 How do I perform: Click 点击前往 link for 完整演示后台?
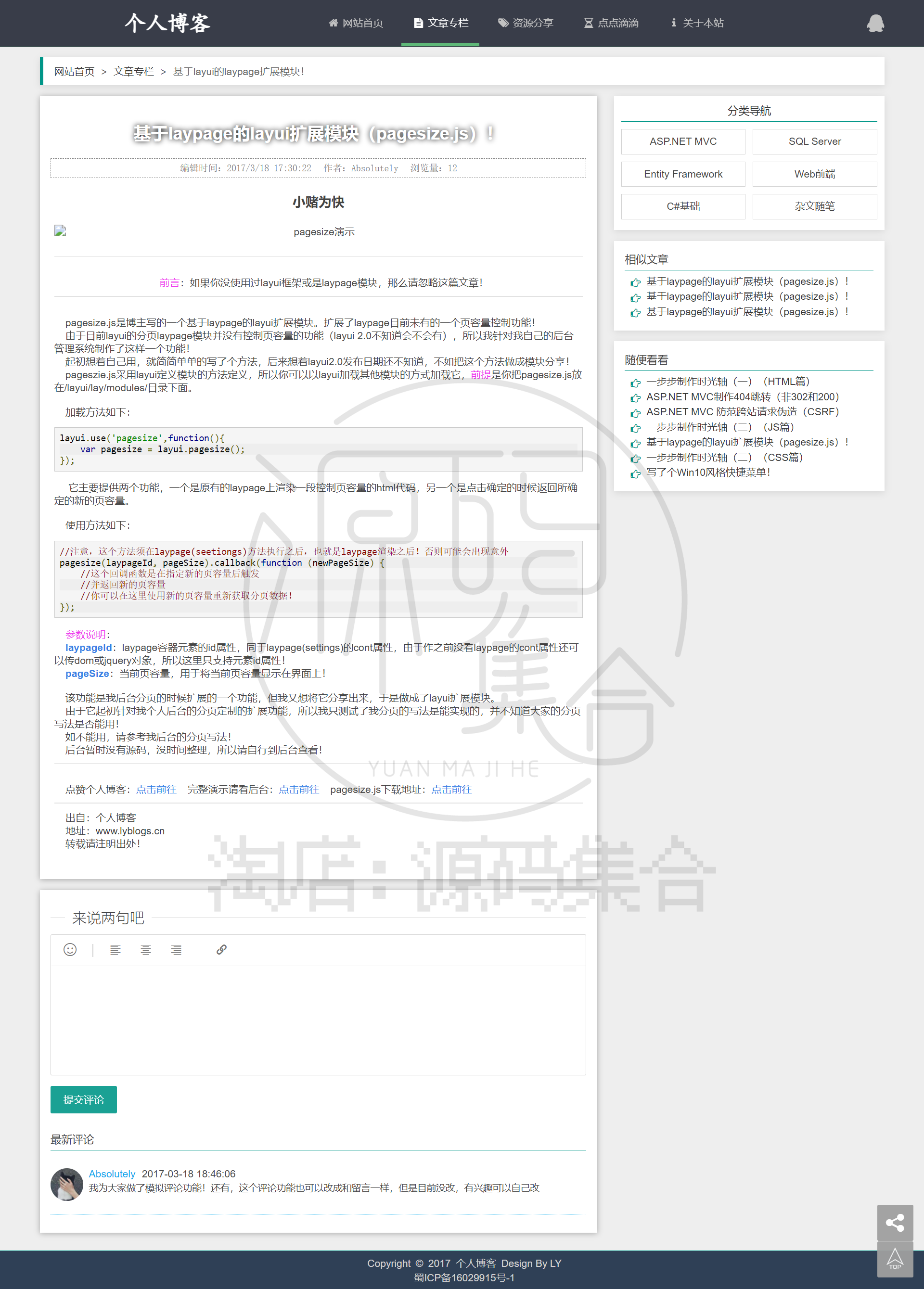coord(299,790)
